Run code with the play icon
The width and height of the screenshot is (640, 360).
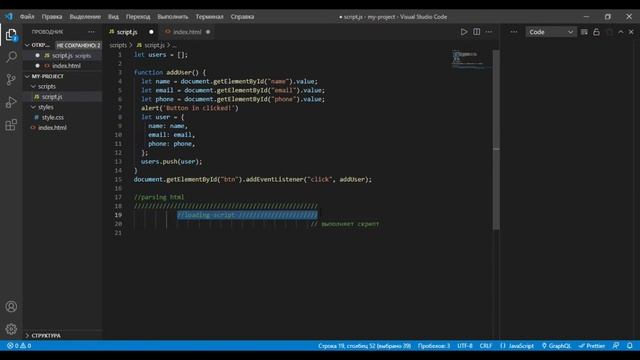click(464, 32)
